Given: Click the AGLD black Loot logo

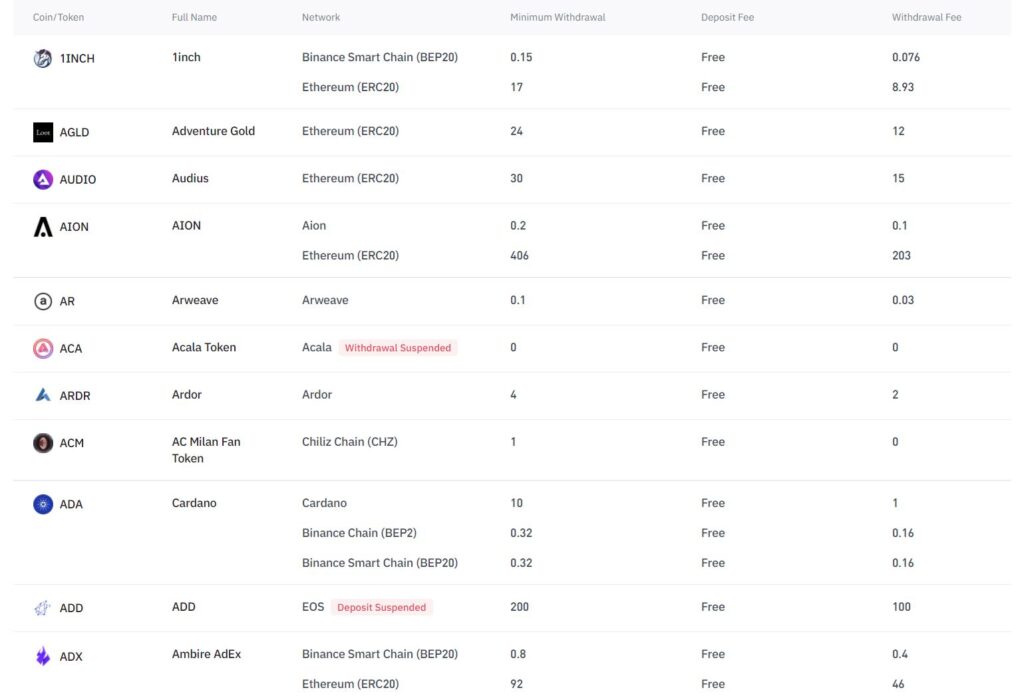Looking at the screenshot, I should pyautogui.click(x=42, y=132).
